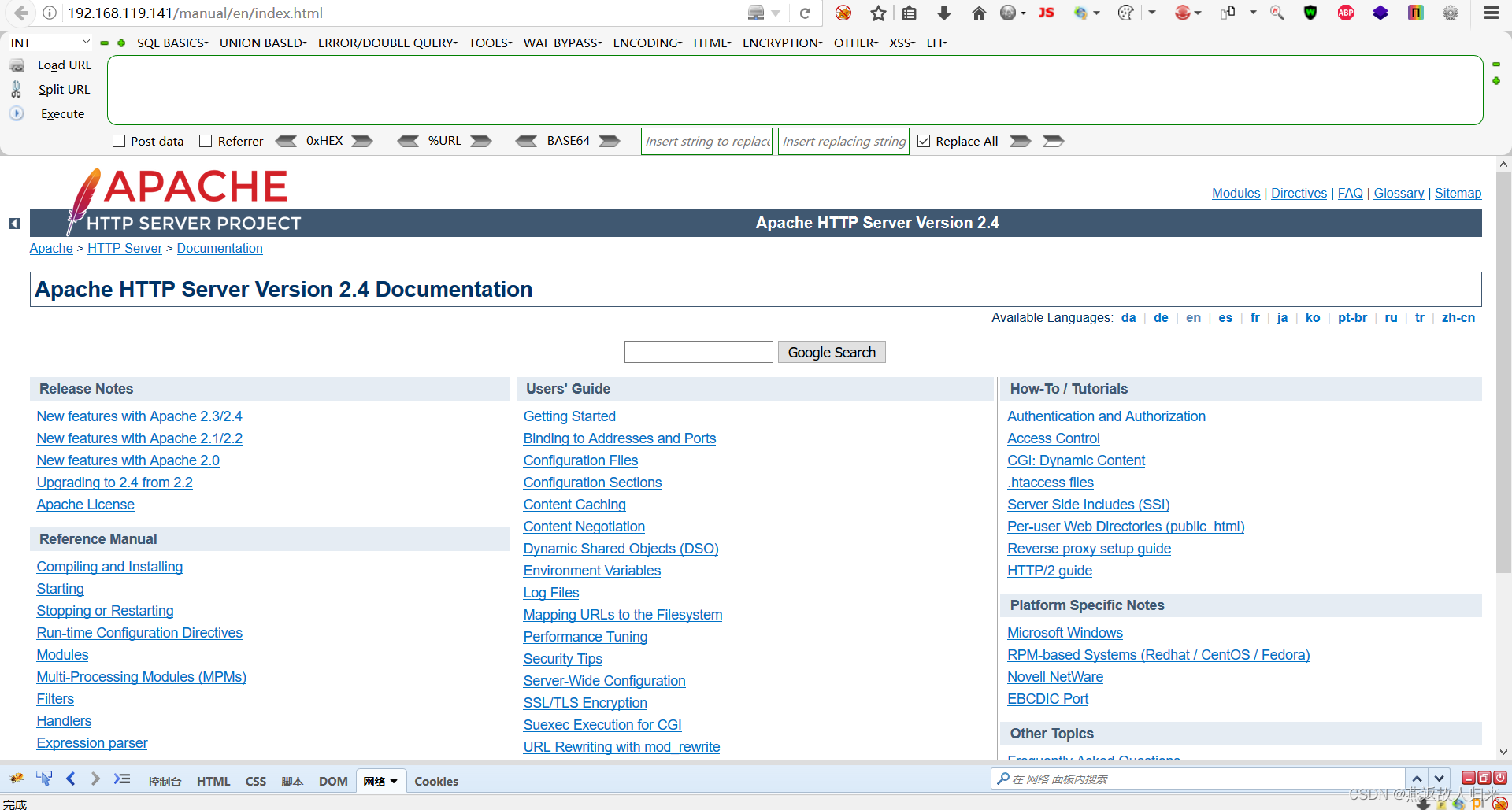
Task: Expand the UNION BASED menu
Action: point(263,43)
